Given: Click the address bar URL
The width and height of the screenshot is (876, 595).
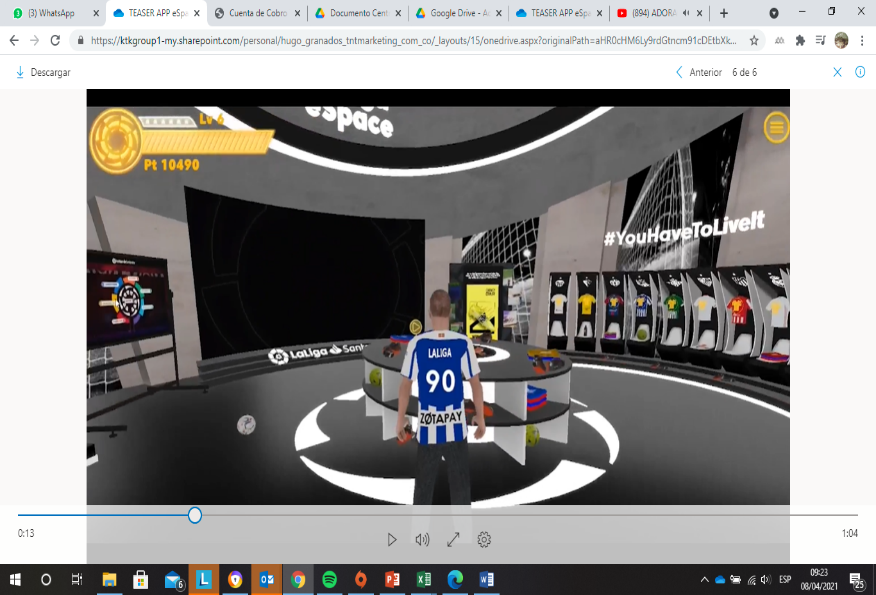Looking at the screenshot, I should 413,40.
